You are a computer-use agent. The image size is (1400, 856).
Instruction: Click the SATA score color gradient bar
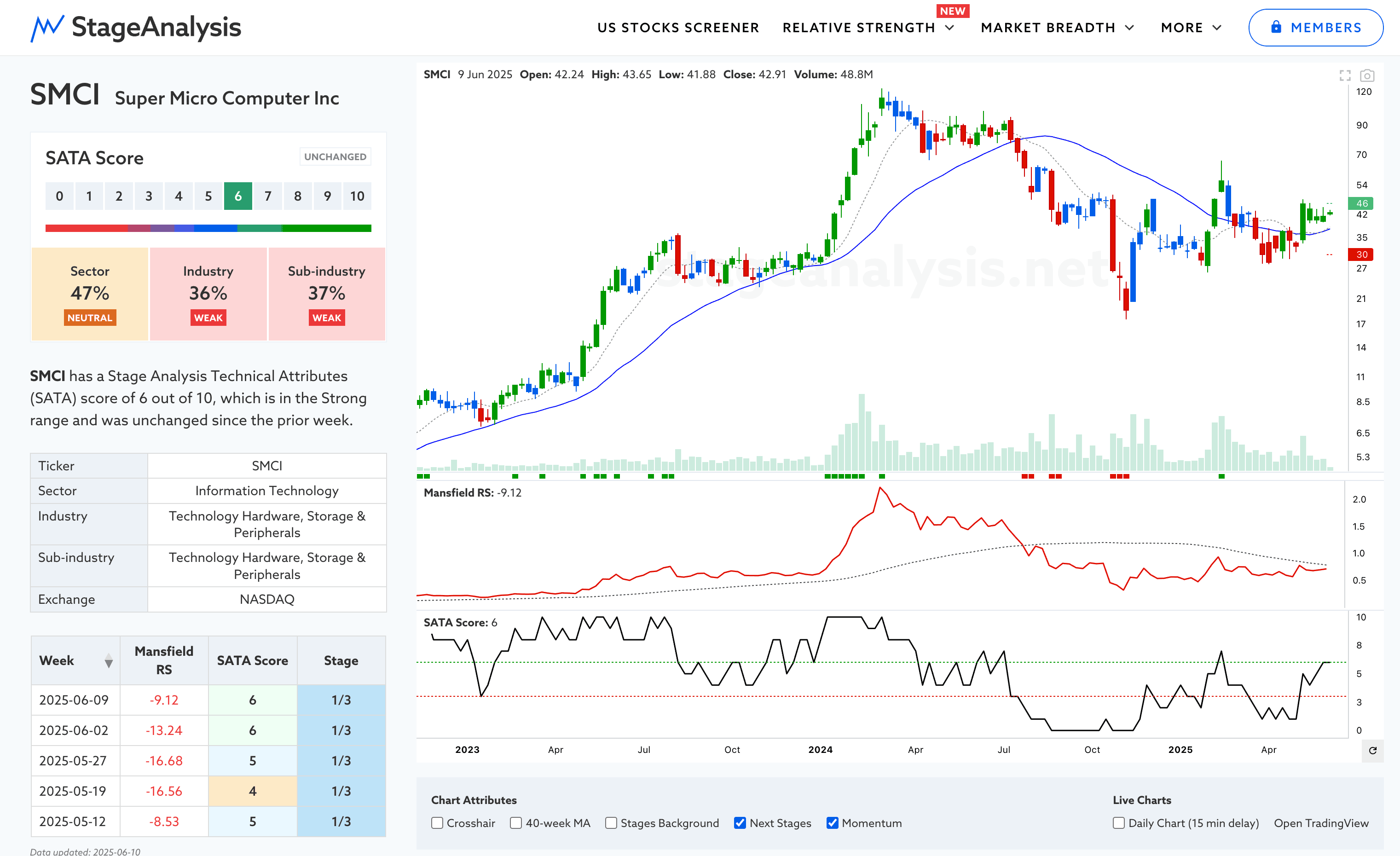tap(208, 228)
